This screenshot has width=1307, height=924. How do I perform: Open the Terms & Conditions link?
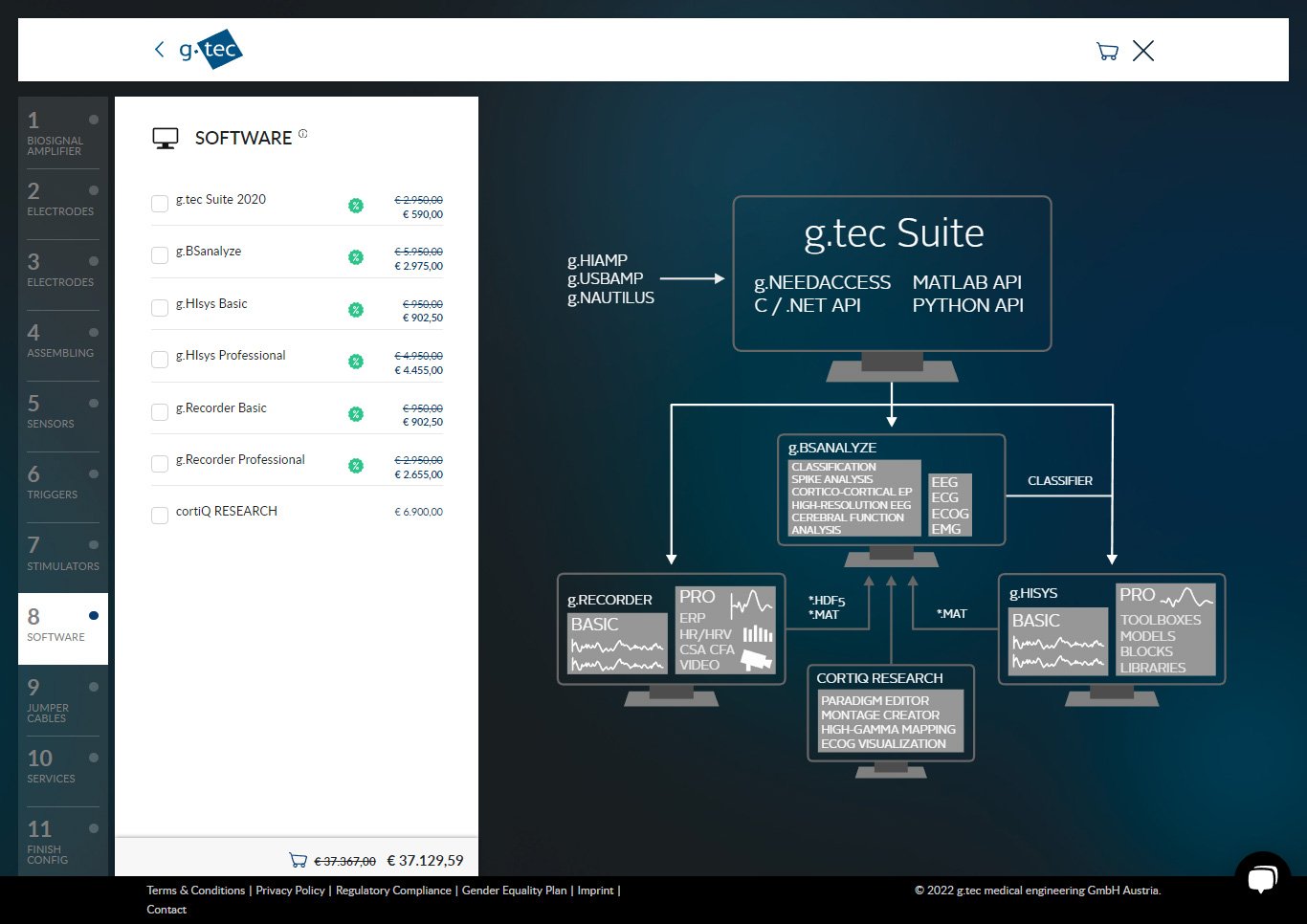(x=195, y=891)
